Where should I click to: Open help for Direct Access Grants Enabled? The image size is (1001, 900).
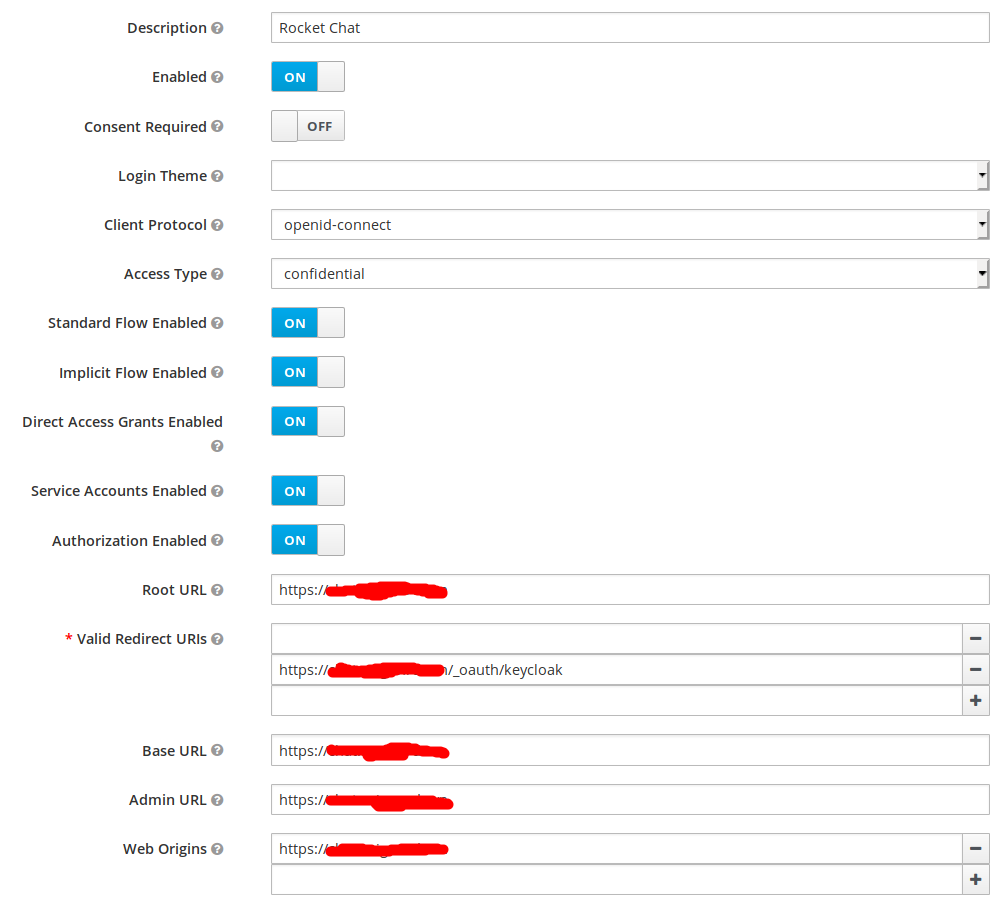[216, 446]
